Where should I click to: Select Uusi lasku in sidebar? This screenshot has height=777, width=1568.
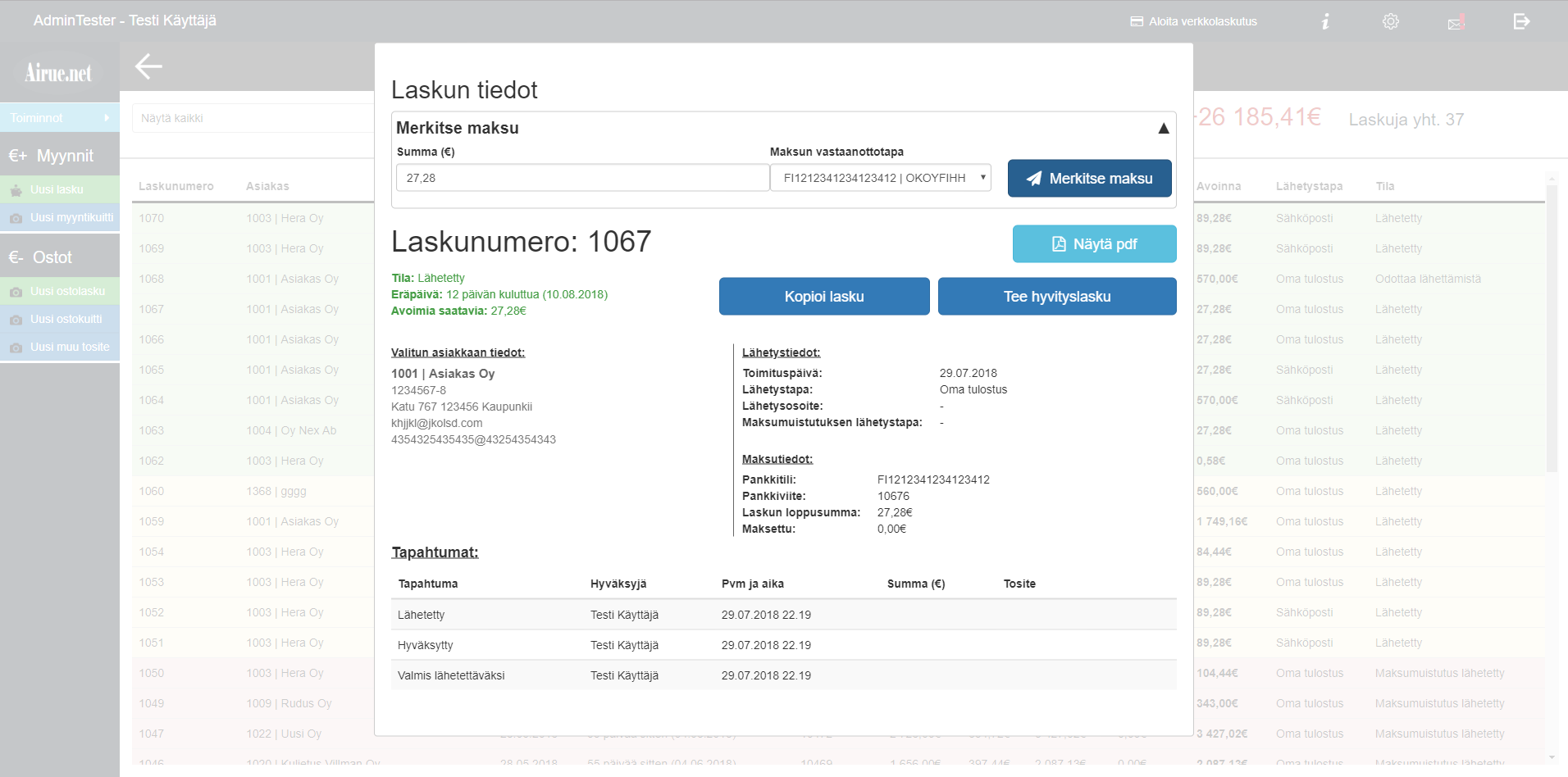(57, 189)
